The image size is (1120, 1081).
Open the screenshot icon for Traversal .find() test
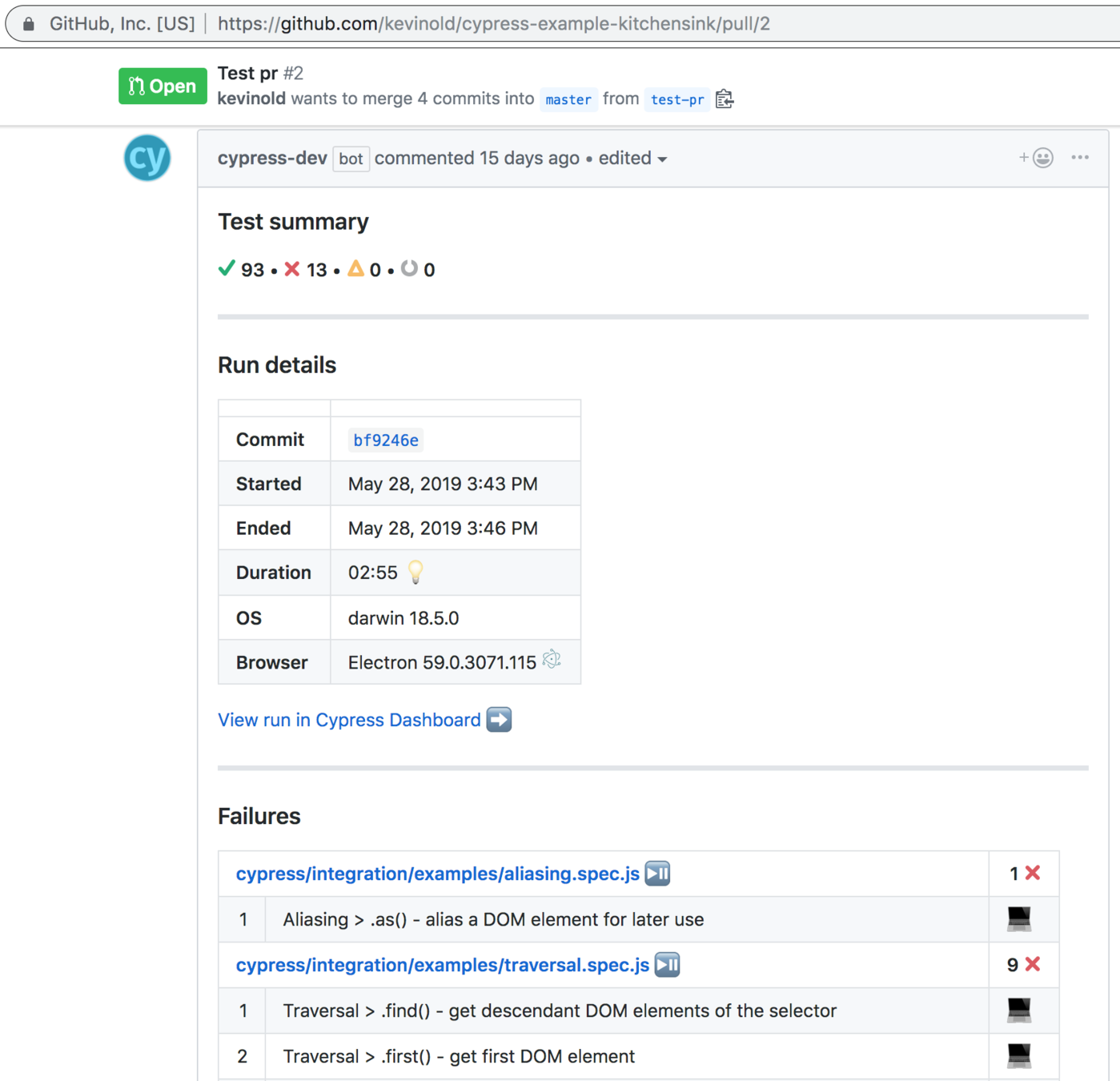(x=1019, y=1010)
